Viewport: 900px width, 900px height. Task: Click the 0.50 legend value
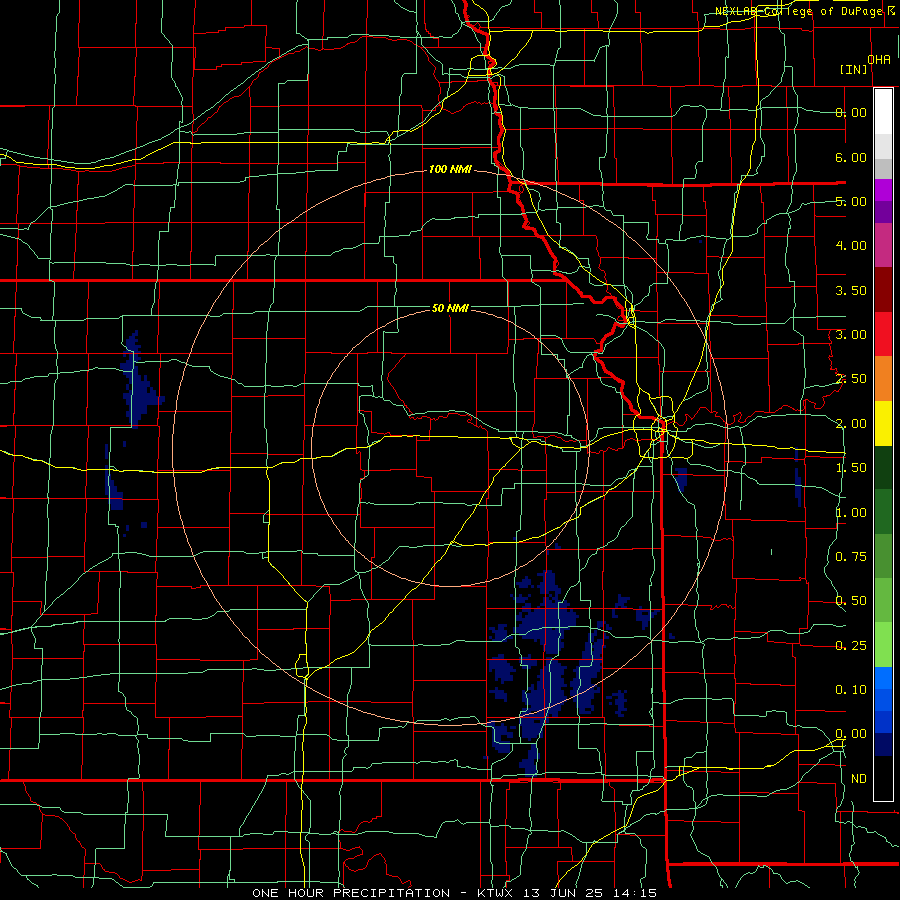[x=851, y=601]
